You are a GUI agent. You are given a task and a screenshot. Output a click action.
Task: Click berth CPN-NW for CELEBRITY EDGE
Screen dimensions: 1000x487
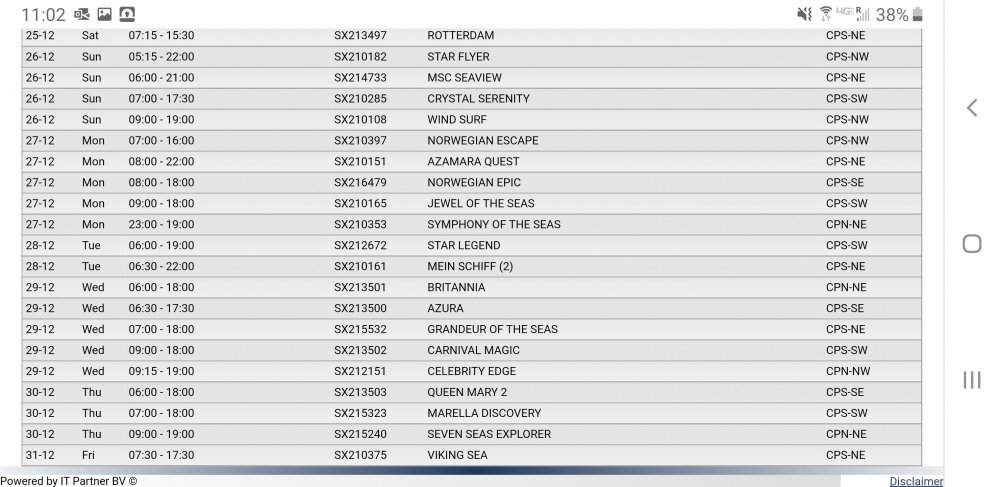coord(848,371)
